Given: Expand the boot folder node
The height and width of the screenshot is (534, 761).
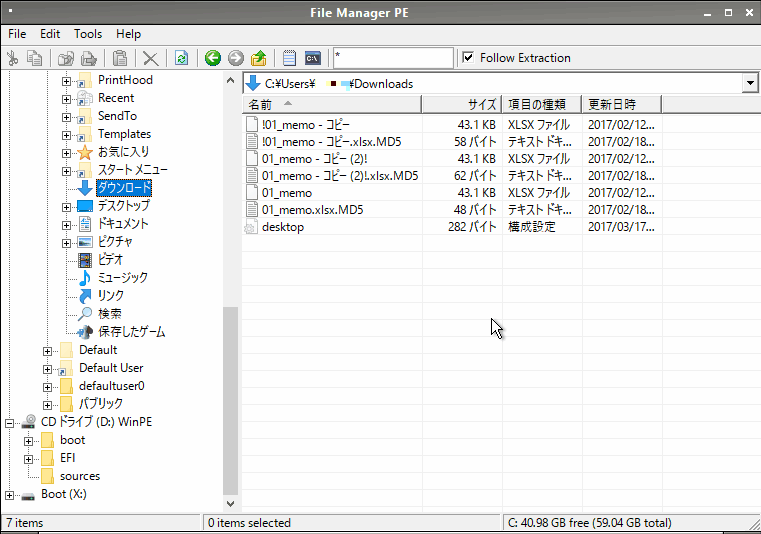Looking at the screenshot, I should [28, 441].
